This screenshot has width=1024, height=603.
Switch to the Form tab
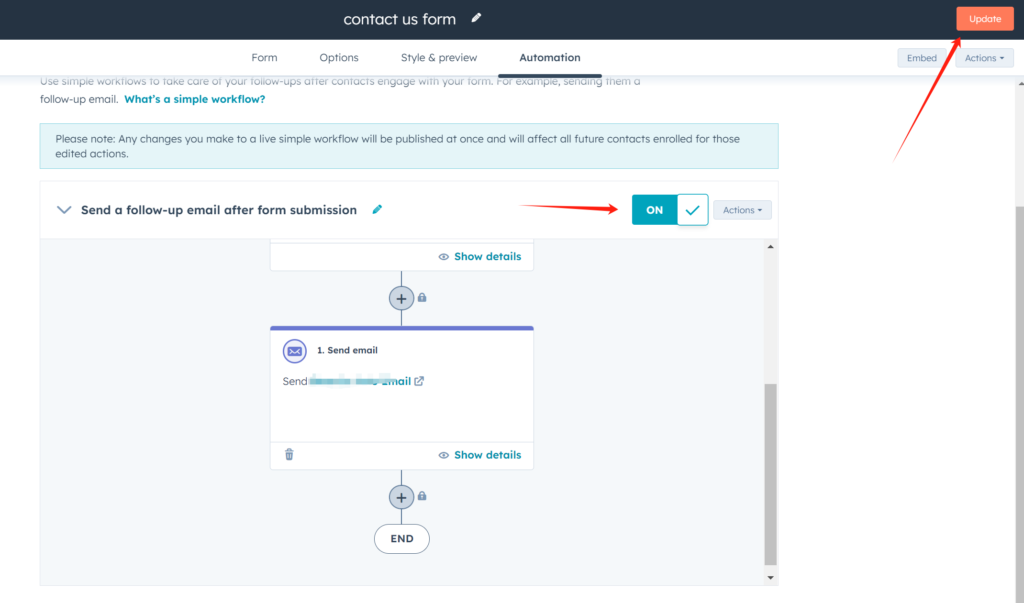pyautogui.click(x=264, y=58)
